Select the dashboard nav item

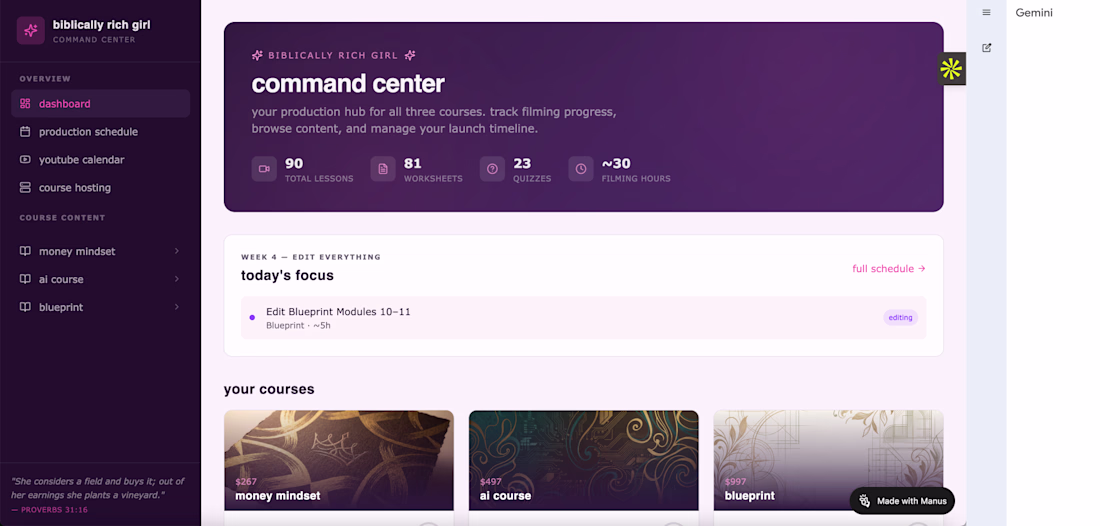click(x=65, y=104)
